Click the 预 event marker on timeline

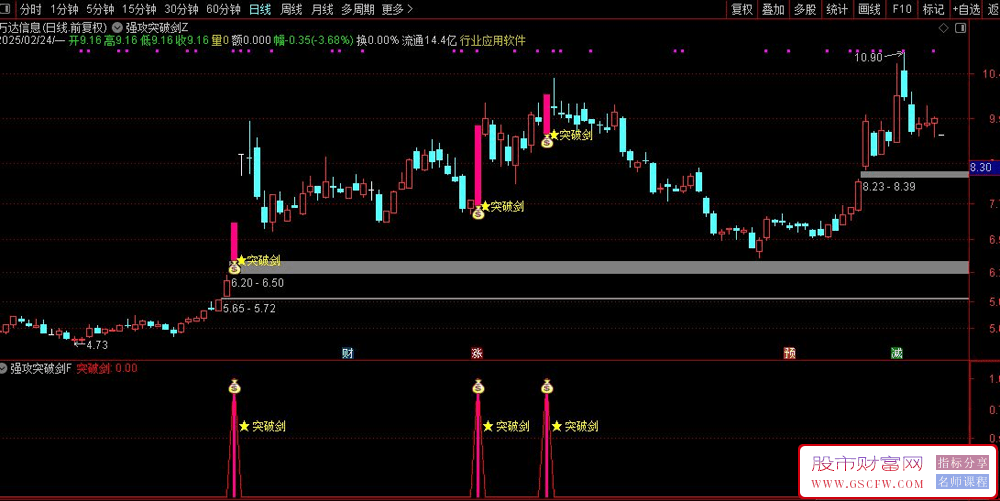tap(790, 353)
